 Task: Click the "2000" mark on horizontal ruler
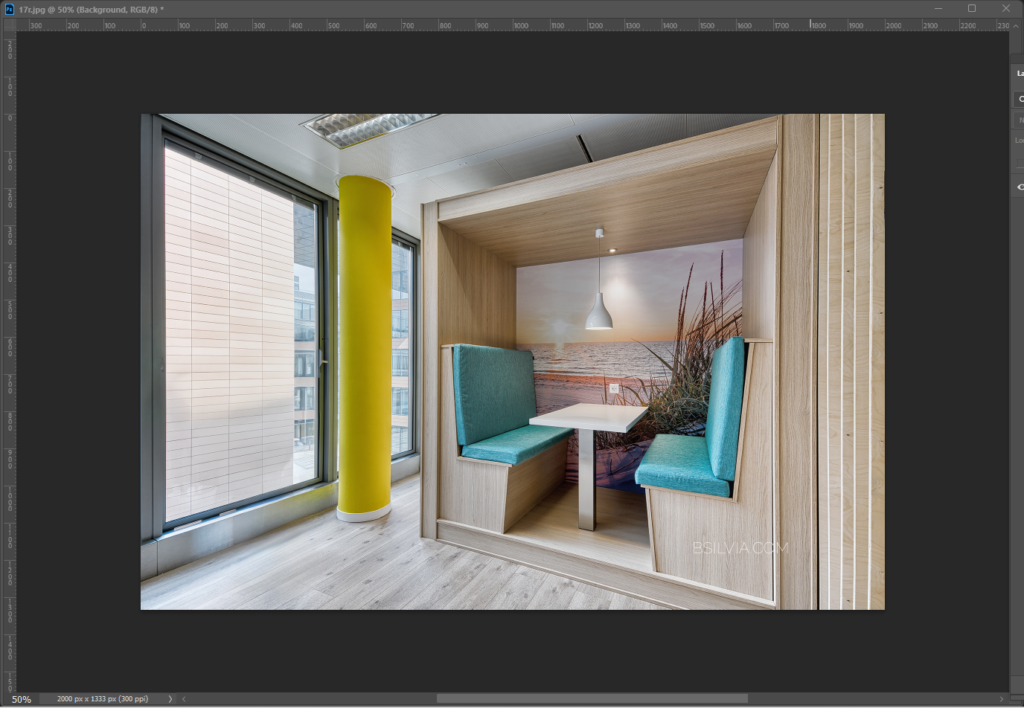pos(893,26)
